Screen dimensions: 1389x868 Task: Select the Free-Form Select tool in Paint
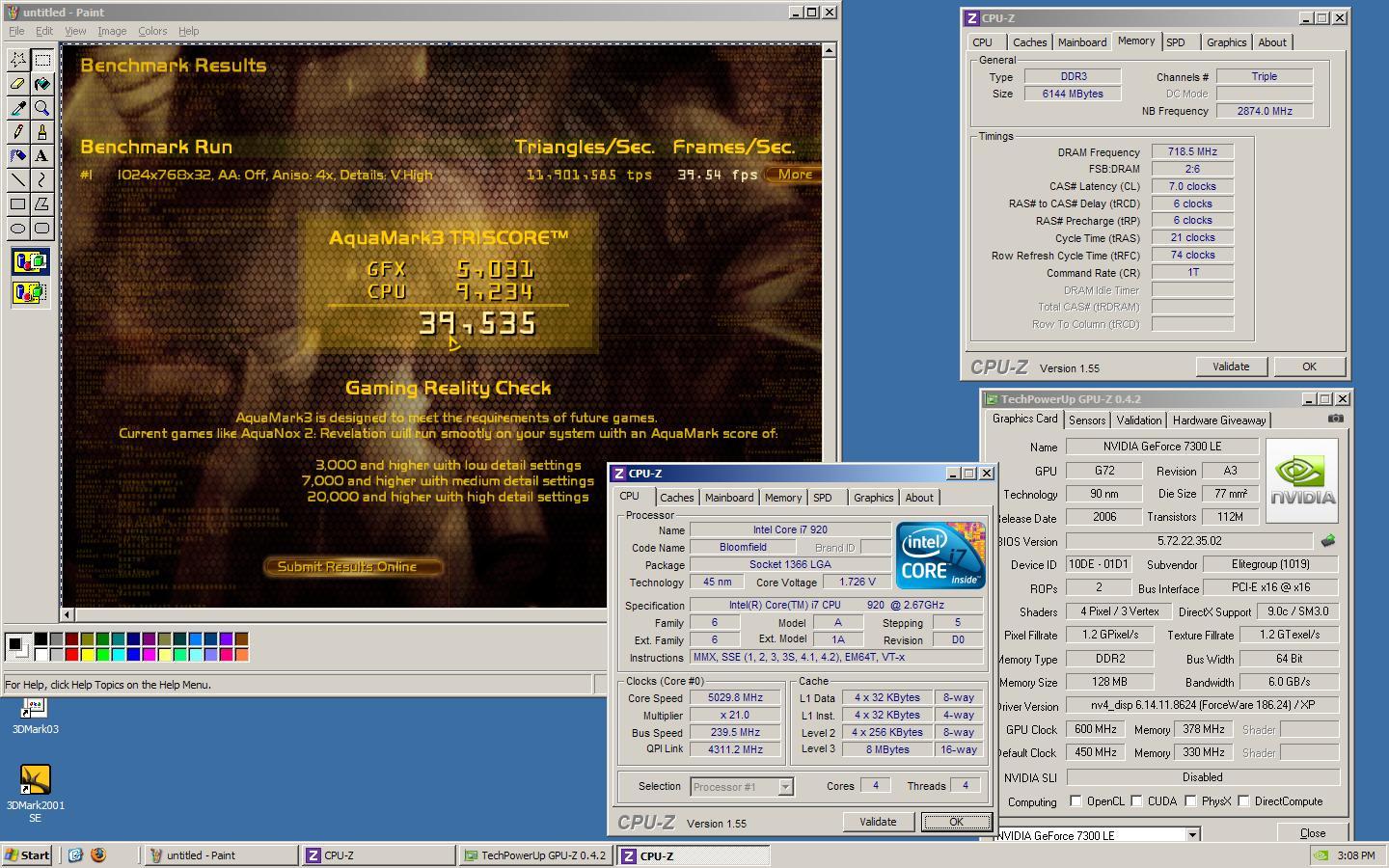click(x=18, y=60)
